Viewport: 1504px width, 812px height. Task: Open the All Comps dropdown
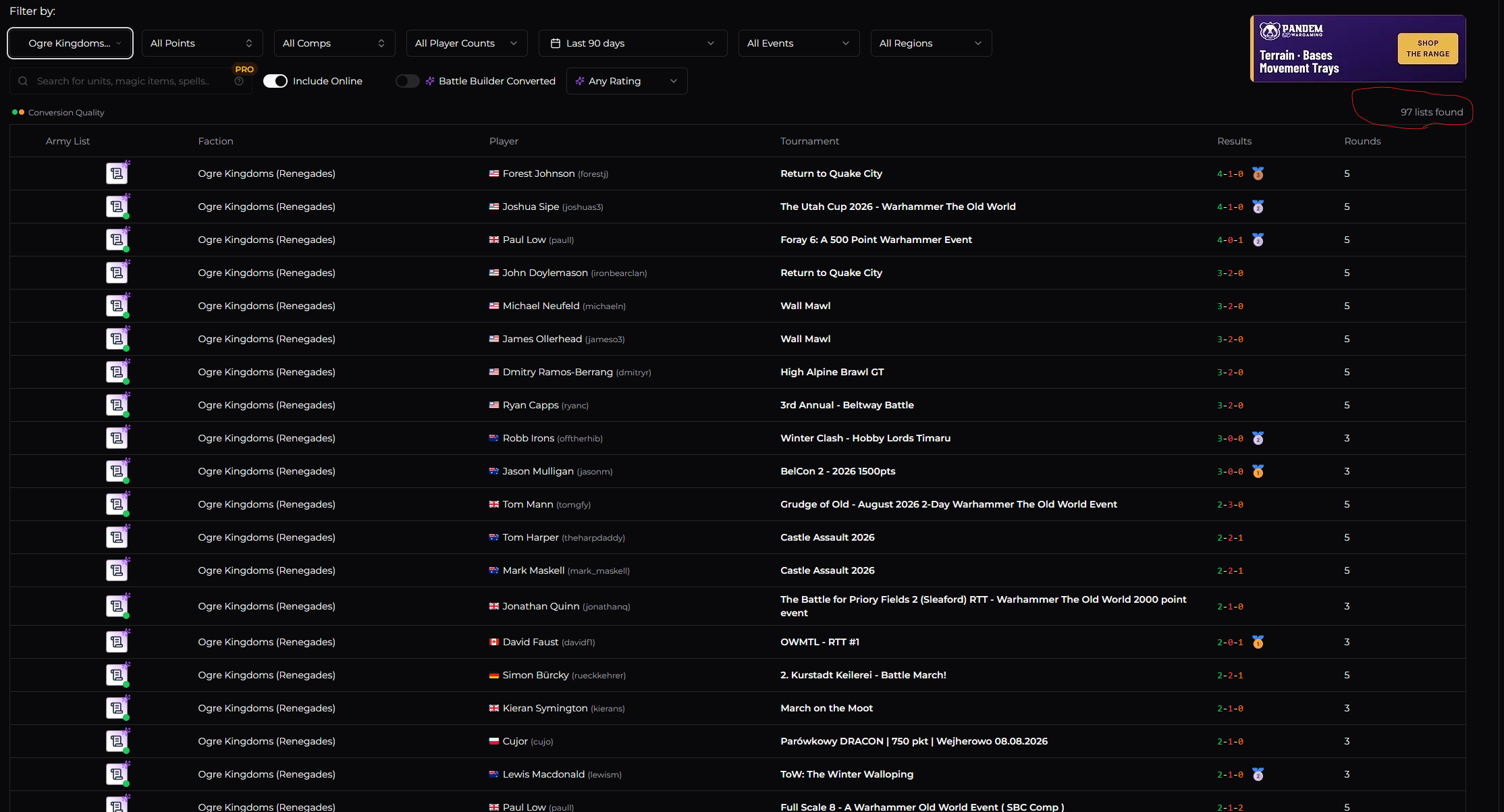click(x=334, y=43)
